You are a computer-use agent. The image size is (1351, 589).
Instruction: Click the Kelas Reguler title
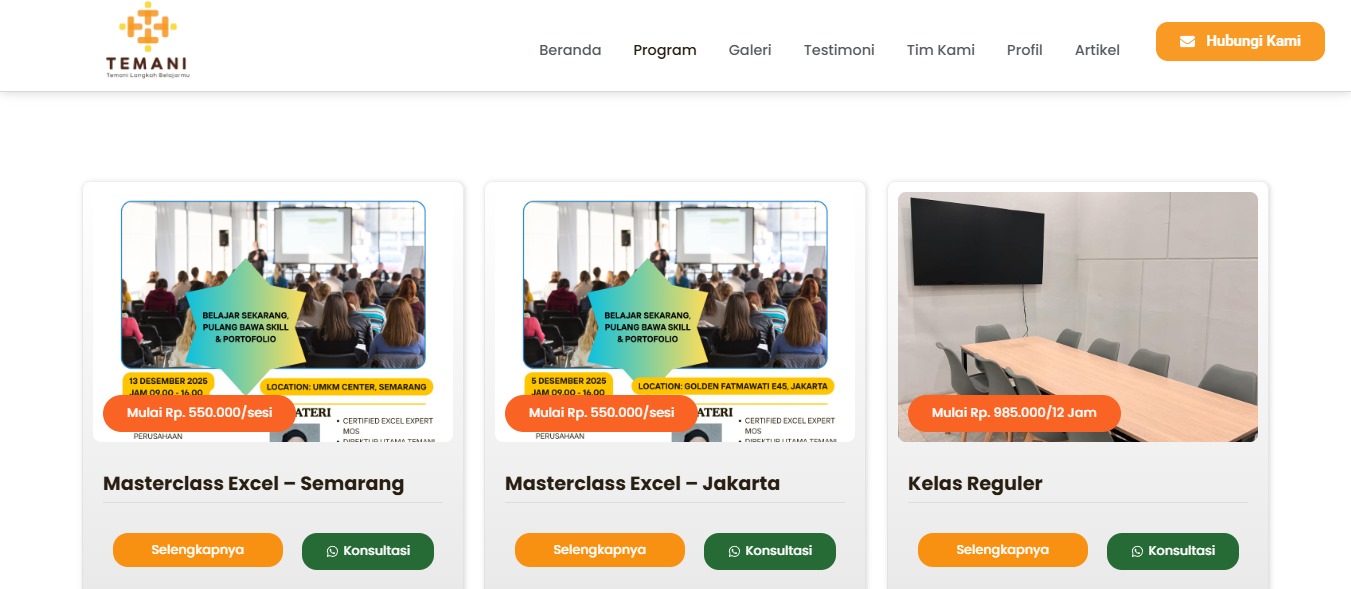975,484
